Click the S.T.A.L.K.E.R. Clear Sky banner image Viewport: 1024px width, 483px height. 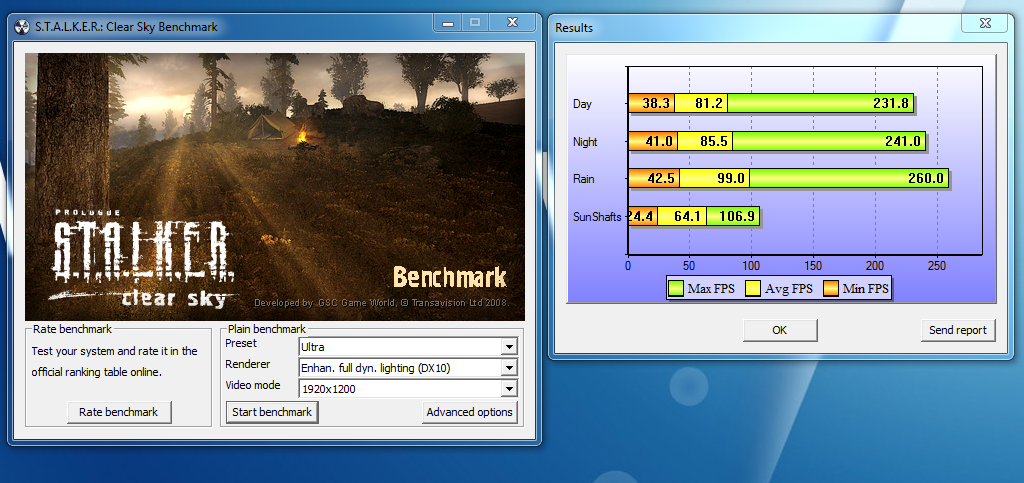tap(275, 187)
